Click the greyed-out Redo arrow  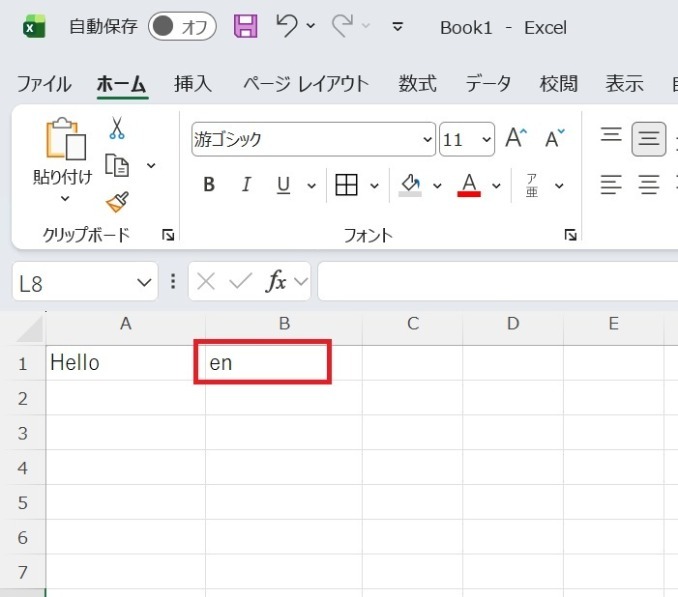pos(342,26)
